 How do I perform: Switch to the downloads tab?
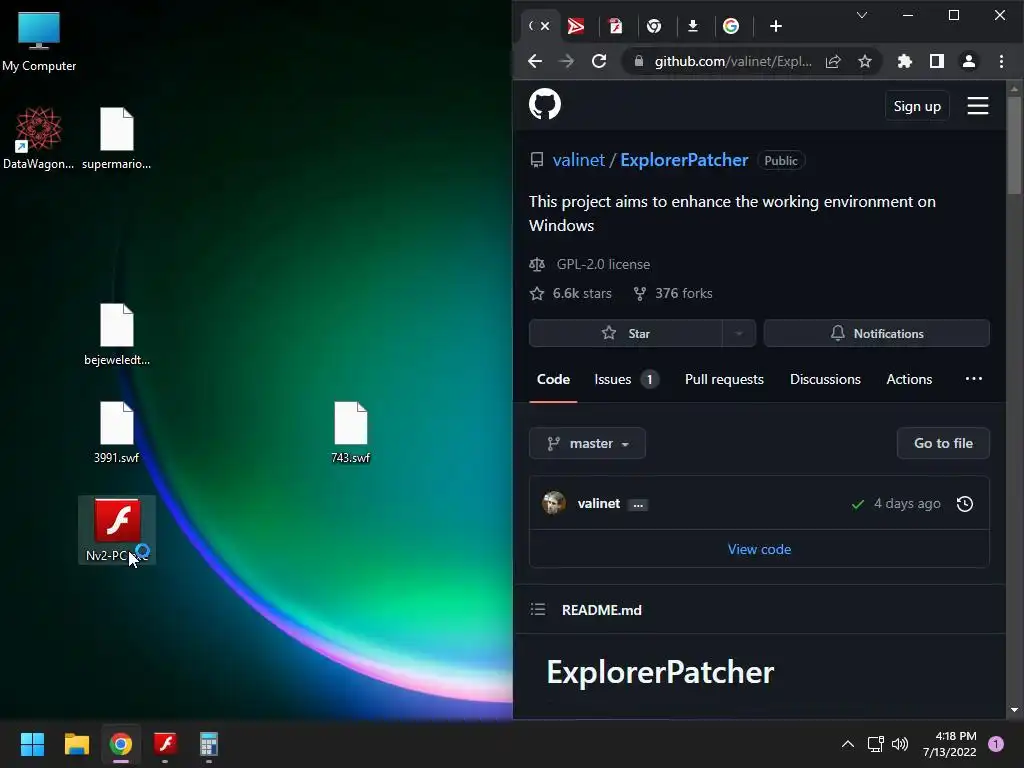[693, 26]
